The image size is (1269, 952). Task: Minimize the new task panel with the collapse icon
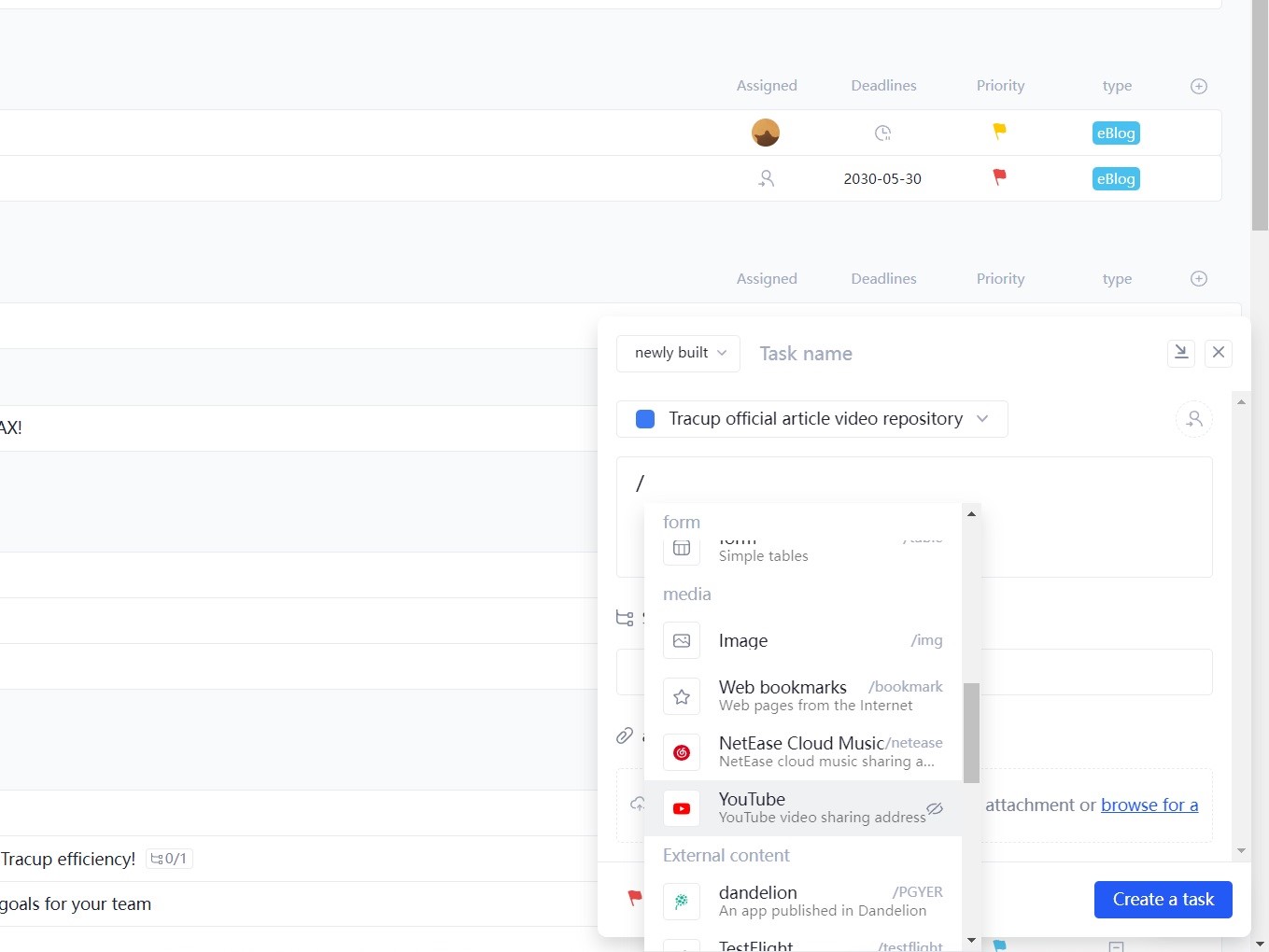pos(1181,353)
